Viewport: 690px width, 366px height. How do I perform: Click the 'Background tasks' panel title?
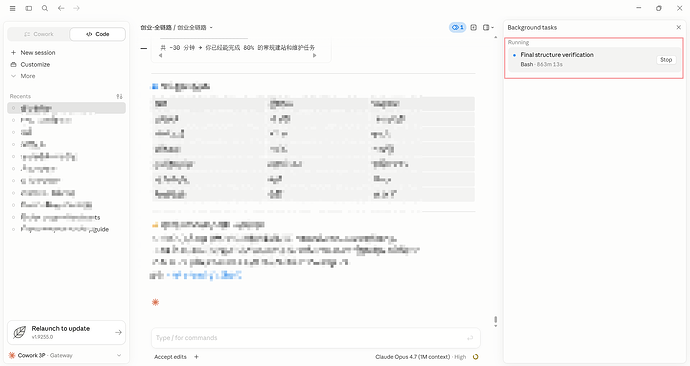point(532,27)
